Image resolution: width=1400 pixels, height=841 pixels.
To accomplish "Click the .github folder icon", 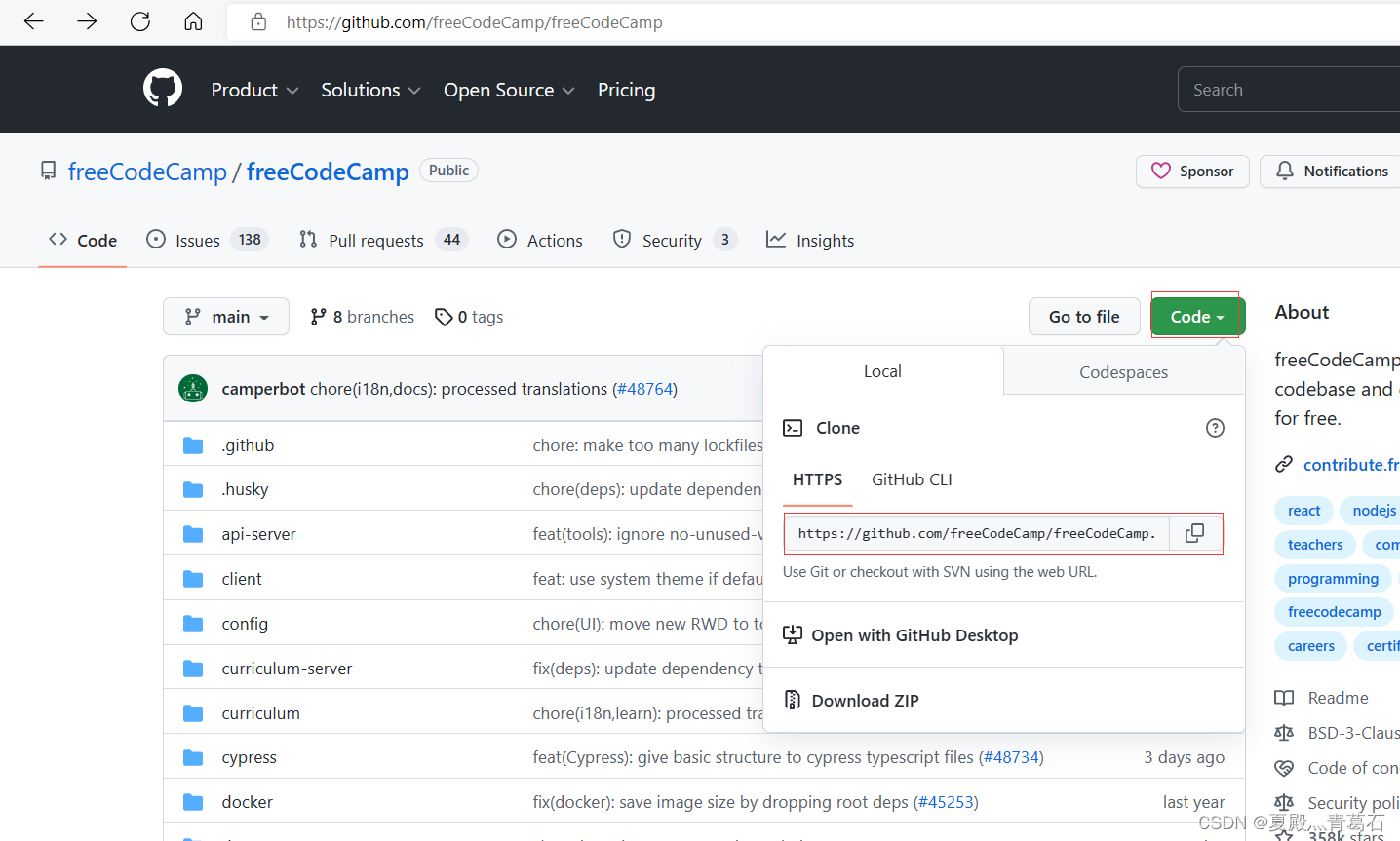I will tap(193, 445).
